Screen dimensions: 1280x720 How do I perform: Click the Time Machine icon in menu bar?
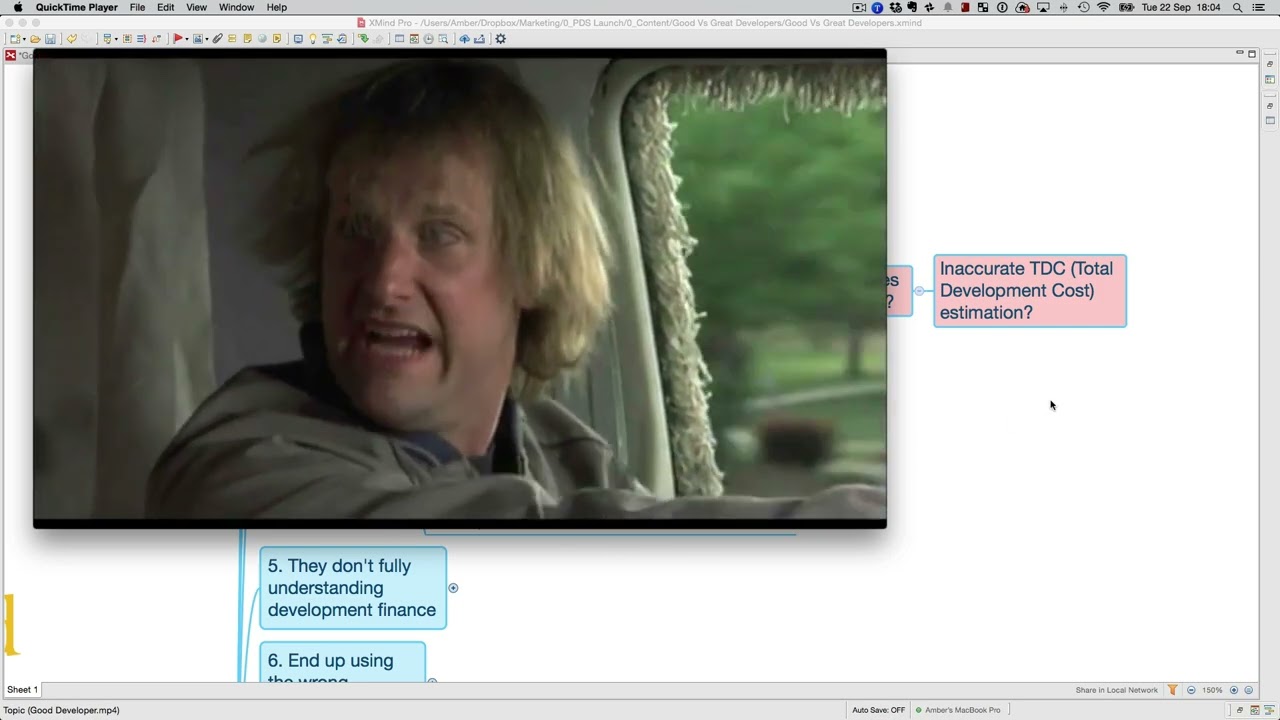(x=1083, y=7)
